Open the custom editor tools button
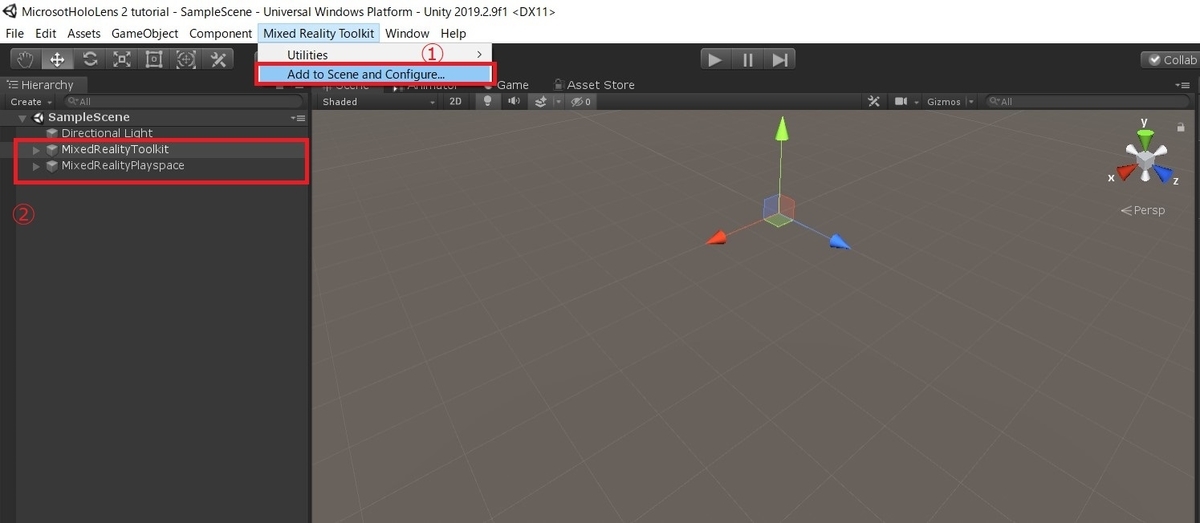Screen dimensions: 1200x523 tap(218, 59)
